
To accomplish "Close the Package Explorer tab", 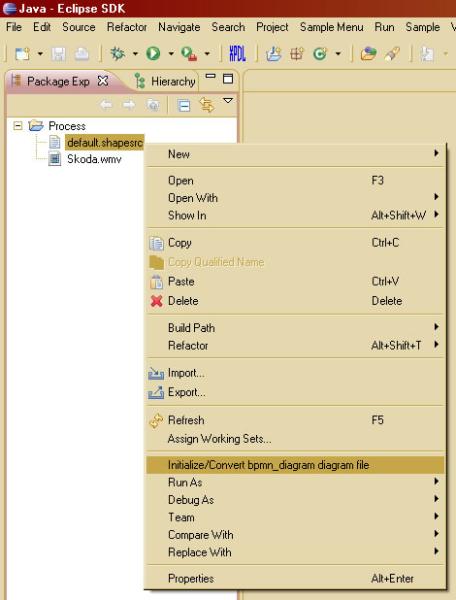I will [103, 81].
